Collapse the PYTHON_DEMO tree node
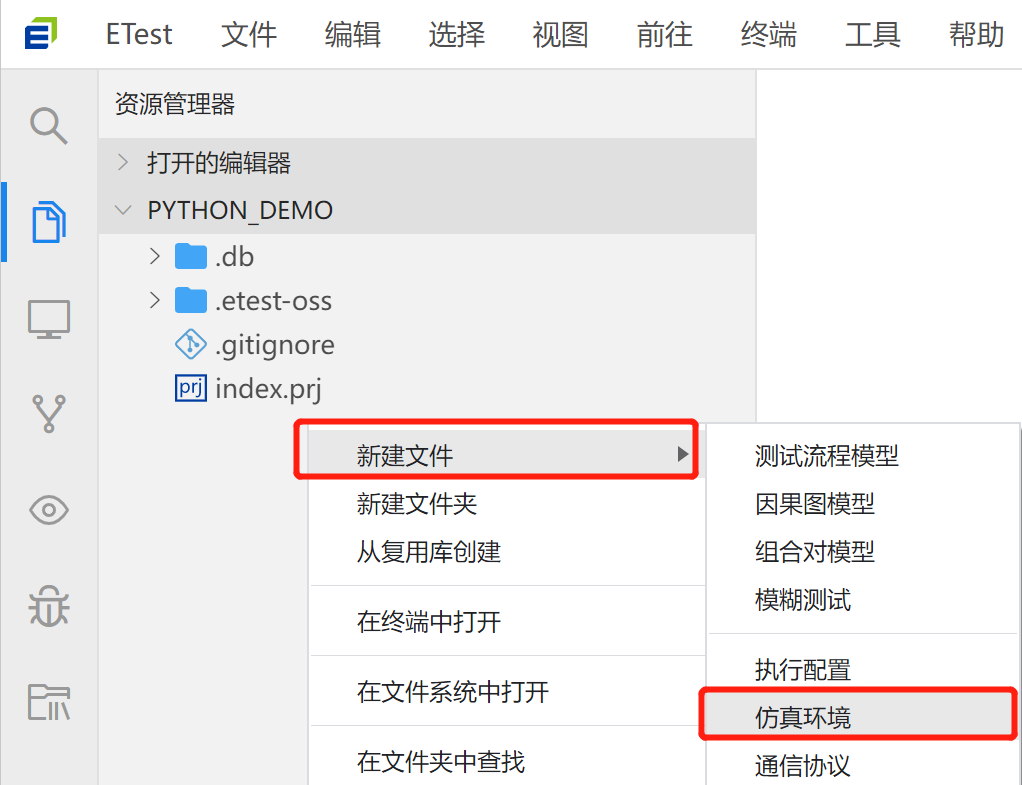The image size is (1022, 785). [x=122, y=210]
